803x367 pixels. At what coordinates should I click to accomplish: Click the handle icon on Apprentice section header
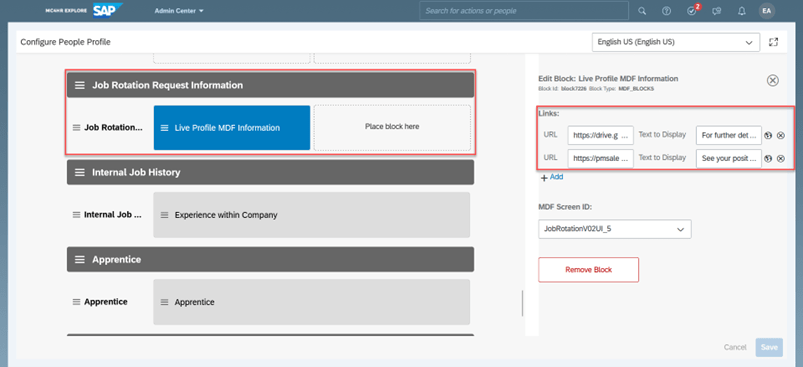80,260
